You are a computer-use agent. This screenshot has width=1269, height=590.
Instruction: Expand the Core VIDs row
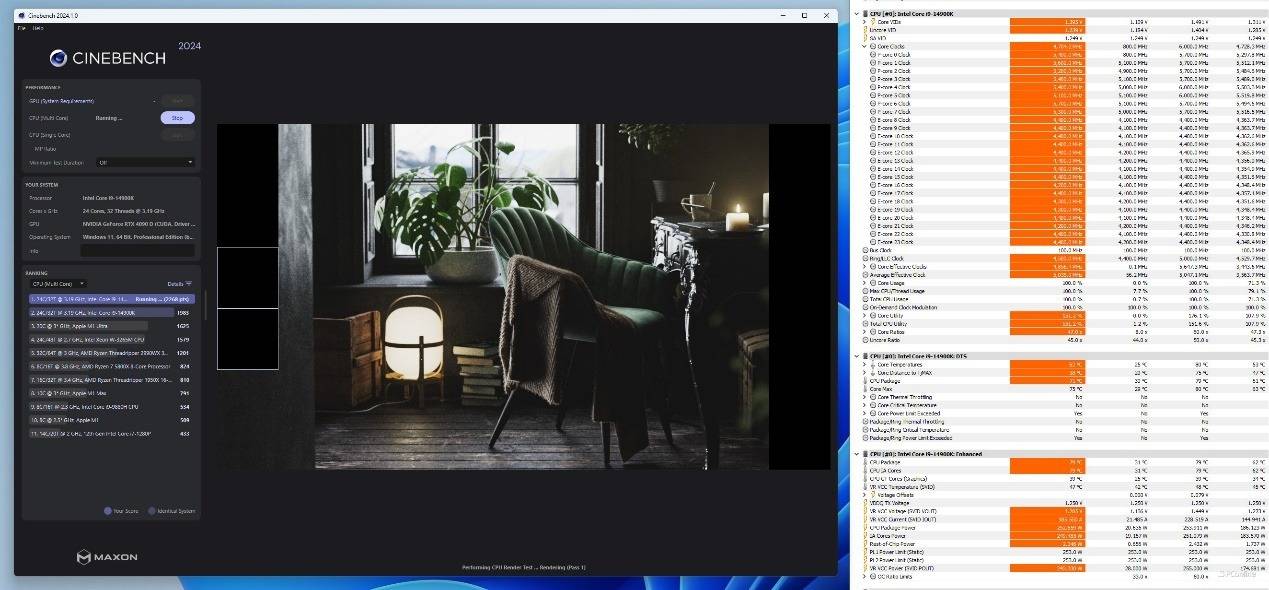[865, 21]
